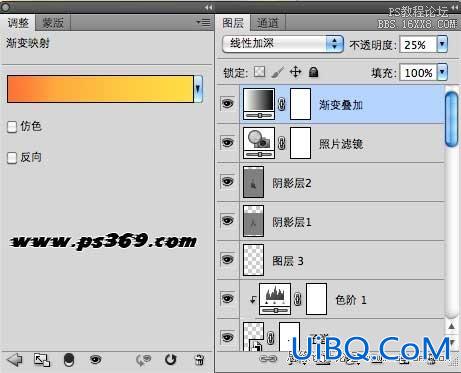Screen dimensions: 461x373
Task: Switch to the 通道 tab
Action: [x=267, y=23]
